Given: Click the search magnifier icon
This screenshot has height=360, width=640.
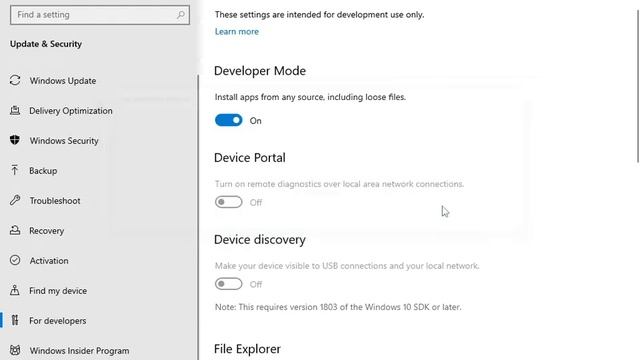Looking at the screenshot, I should tap(180, 15).
